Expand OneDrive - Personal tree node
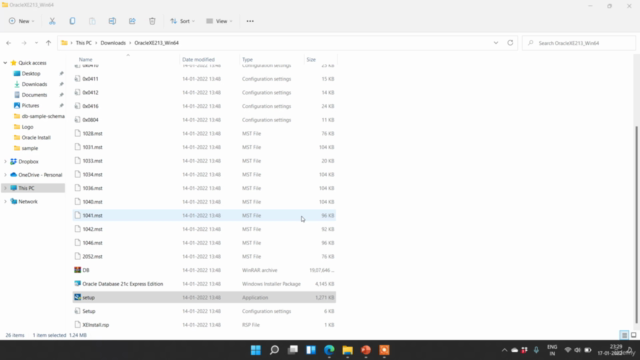Image resolution: width=640 pixels, height=360 pixels. (x=5, y=175)
